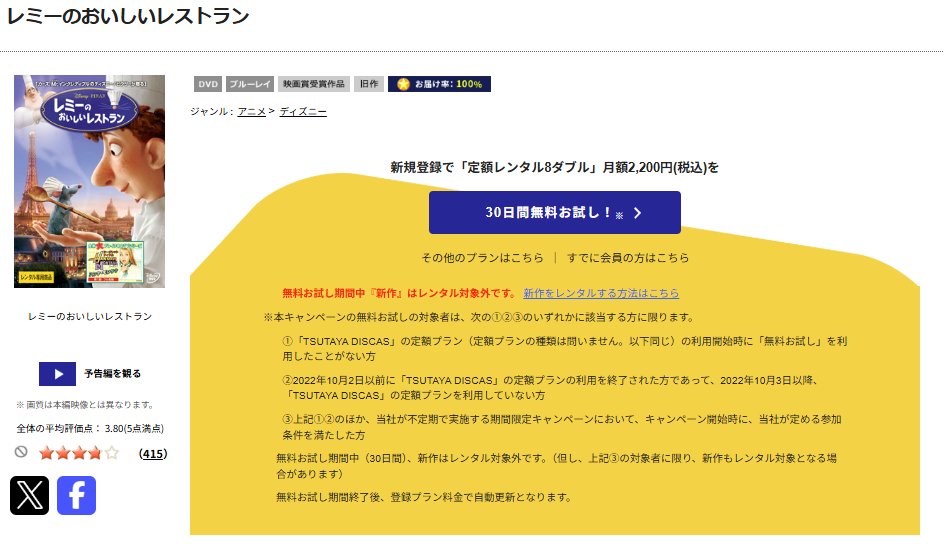Click the 無料お試し期間中（30日間） note paragraph
The image size is (944, 544).
tap(556, 466)
